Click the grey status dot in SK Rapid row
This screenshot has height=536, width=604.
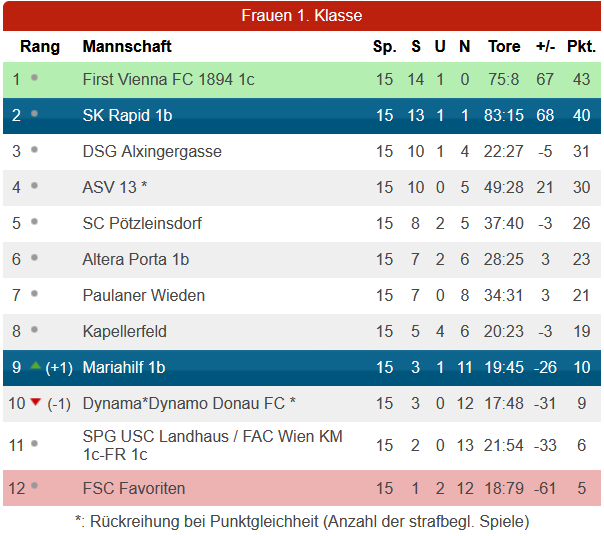[34, 114]
